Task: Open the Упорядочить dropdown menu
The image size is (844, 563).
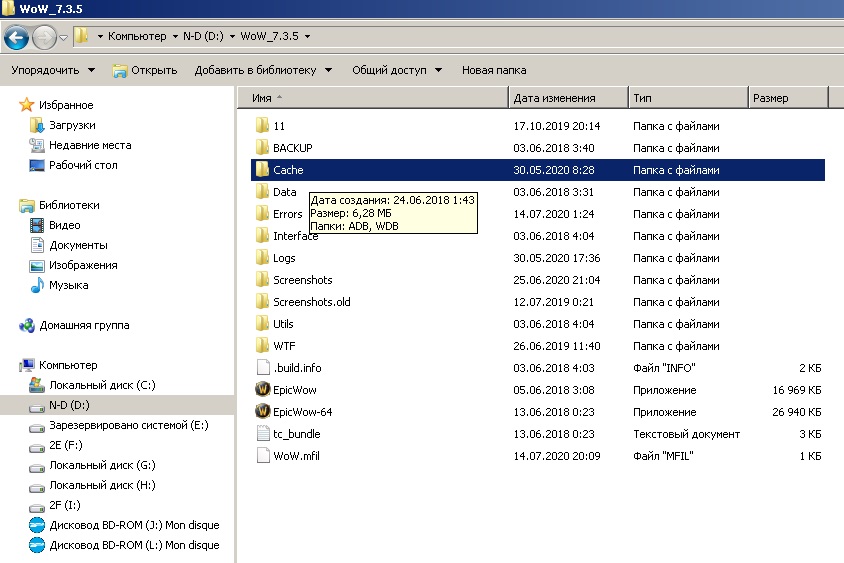Action: click(x=52, y=70)
